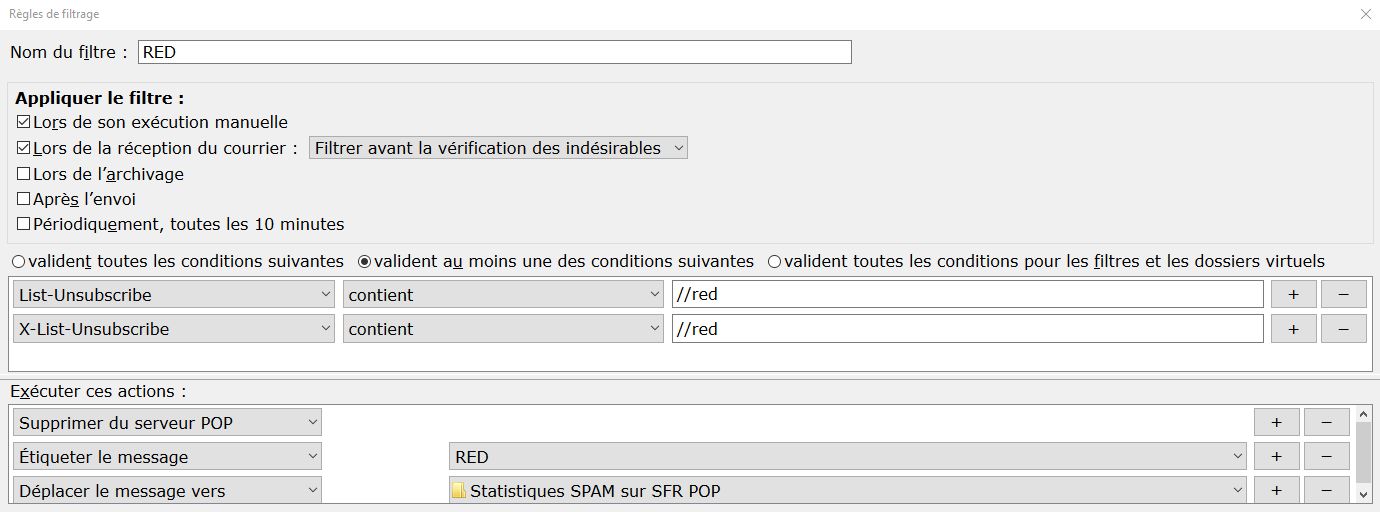Enable Lors de l'archivage checkbox
1380x512 pixels.
point(24,174)
